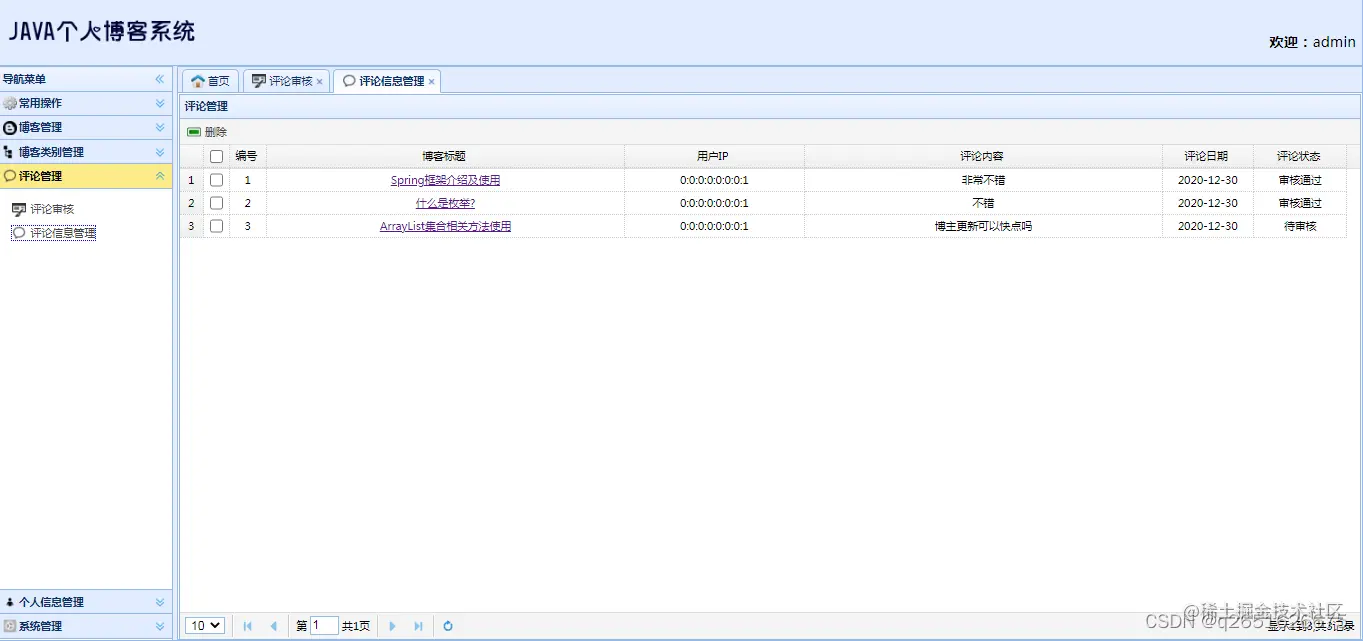Open the Spring框架介绍及使用 blog link
The height and width of the screenshot is (641, 1363).
click(445, 180)
